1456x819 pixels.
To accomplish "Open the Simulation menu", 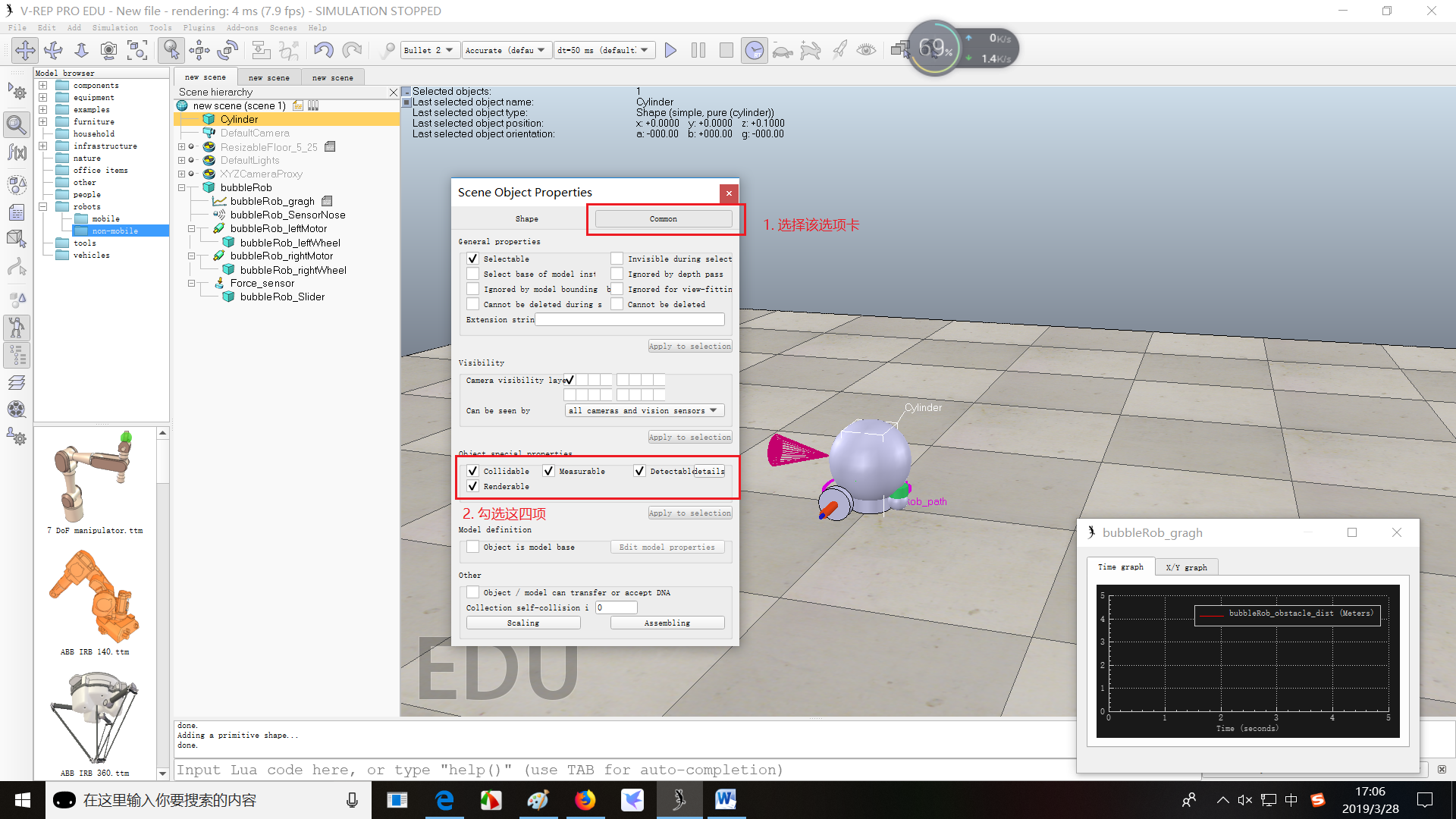I will click(115, 27).
